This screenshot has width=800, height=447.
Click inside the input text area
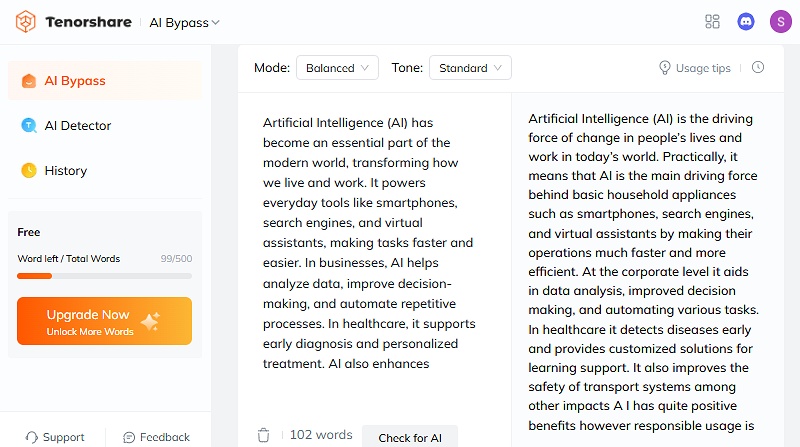[x=369, y=240]
